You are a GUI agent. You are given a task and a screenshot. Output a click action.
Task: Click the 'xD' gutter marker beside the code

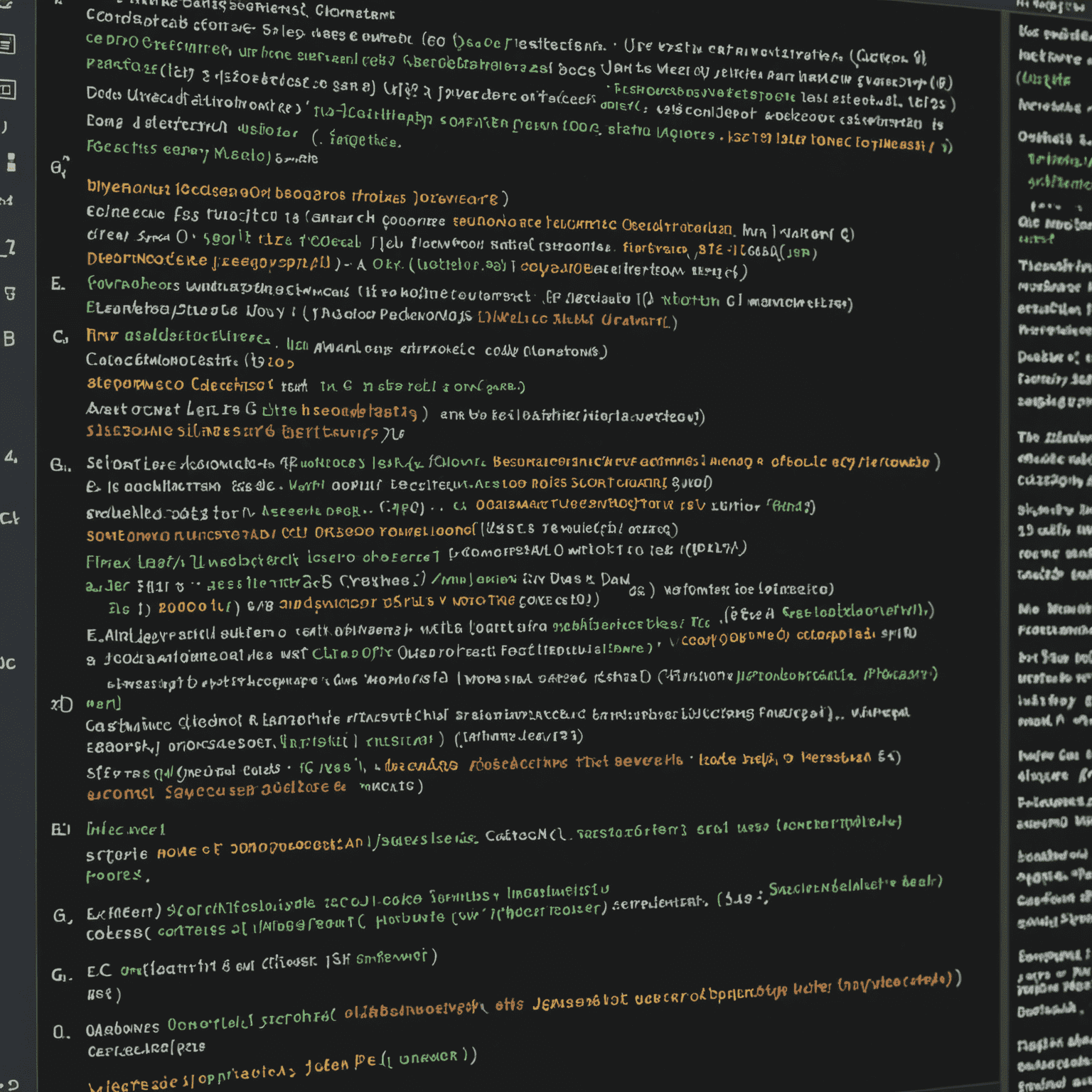coord(62,704)
